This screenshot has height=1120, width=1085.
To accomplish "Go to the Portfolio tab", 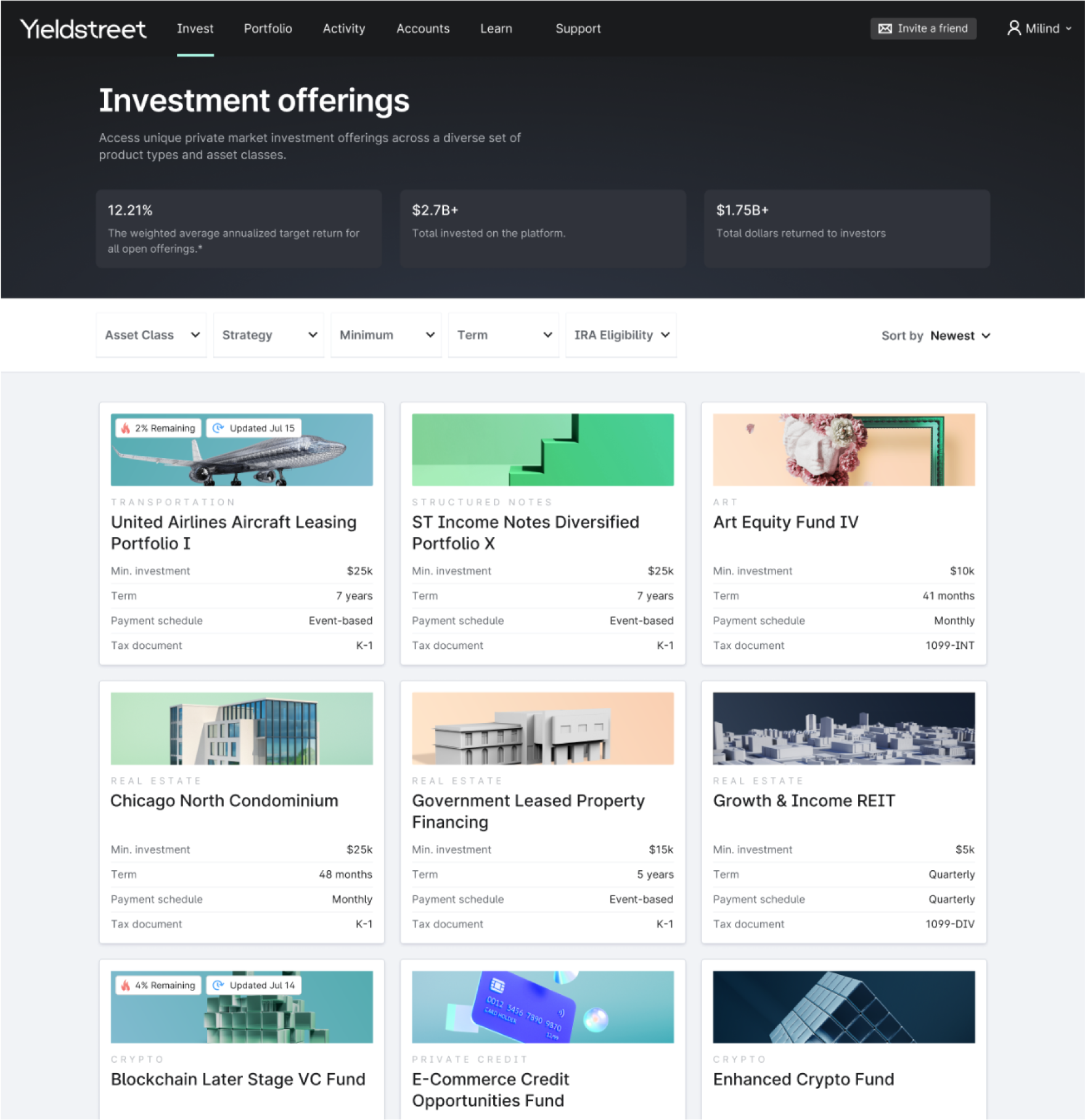I will [268, 28].
